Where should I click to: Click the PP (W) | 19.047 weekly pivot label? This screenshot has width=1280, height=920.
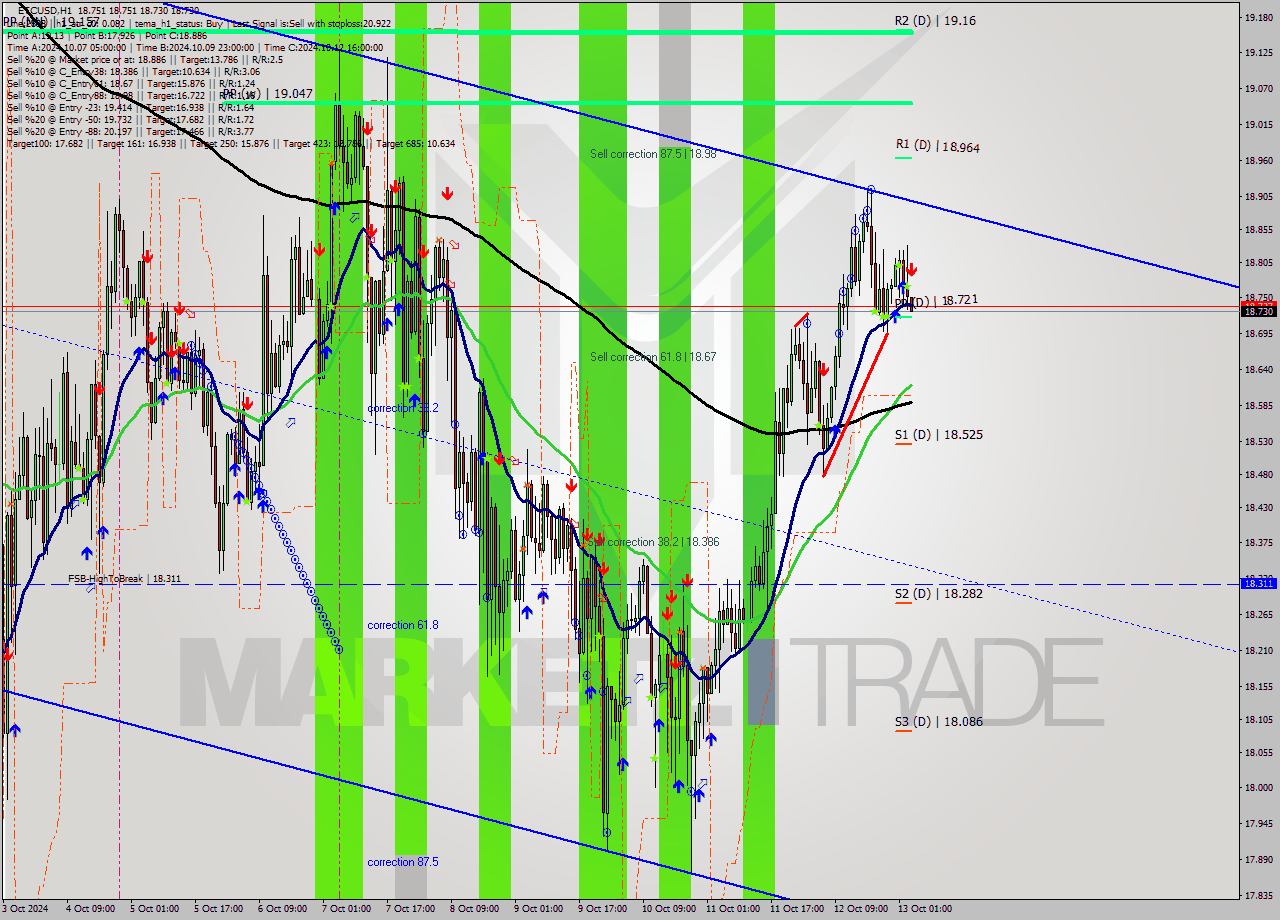[x=267, y=93]
